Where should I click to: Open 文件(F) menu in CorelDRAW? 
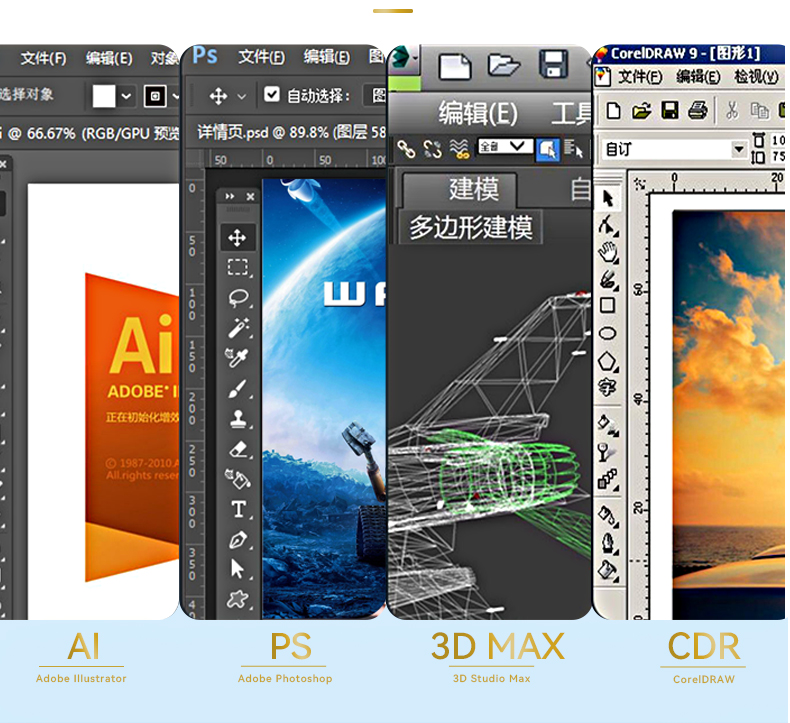(640, 77)
